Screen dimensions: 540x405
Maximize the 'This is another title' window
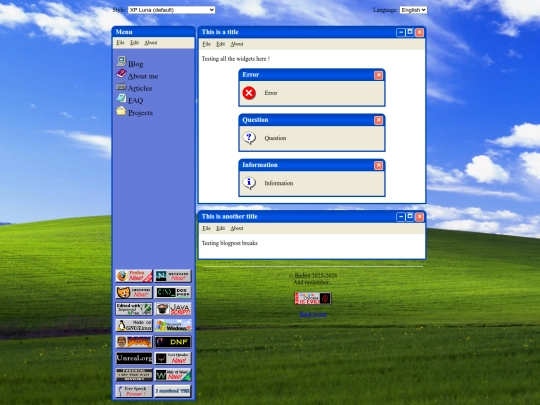point(410,217)
